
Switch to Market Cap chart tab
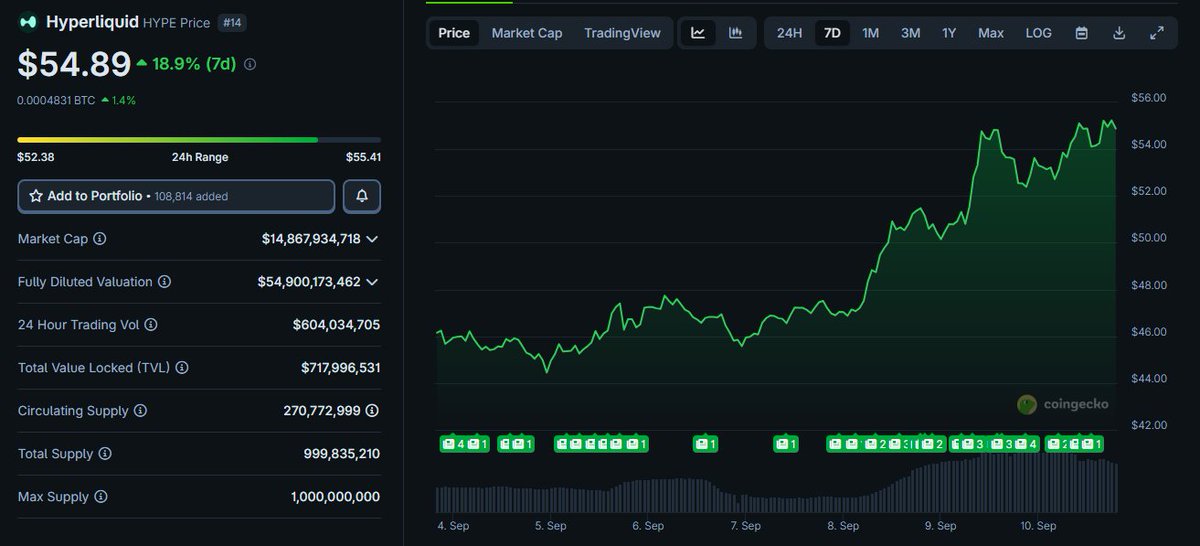527,33
